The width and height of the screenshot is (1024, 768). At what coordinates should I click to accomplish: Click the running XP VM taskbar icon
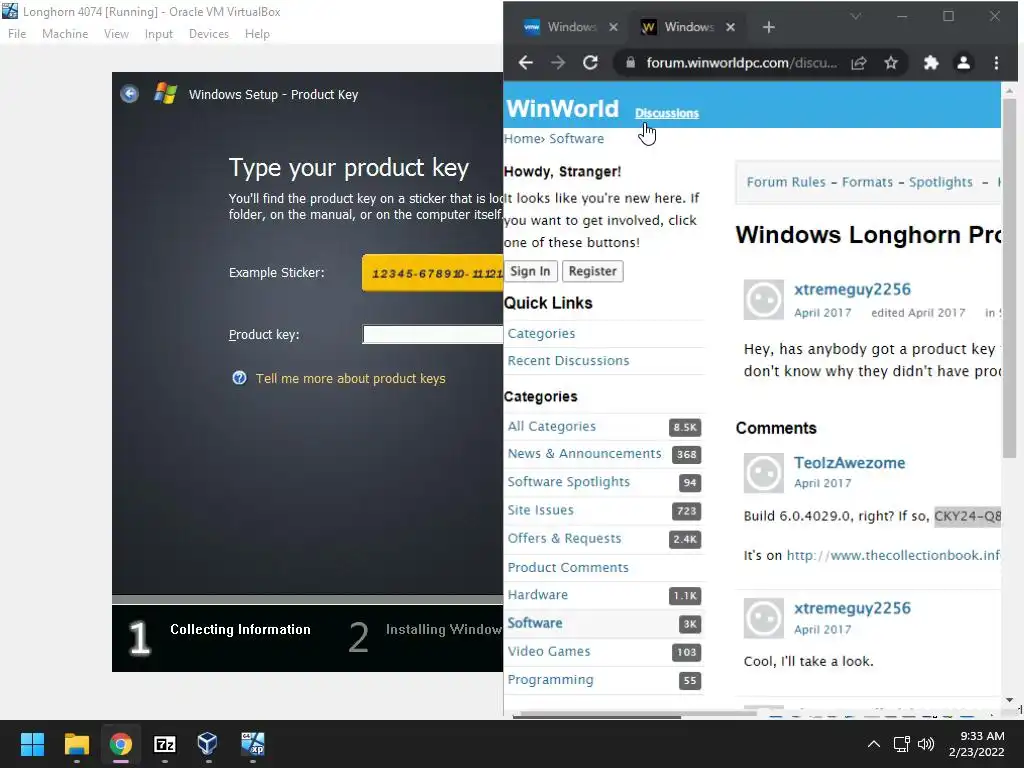pos(253,744)
